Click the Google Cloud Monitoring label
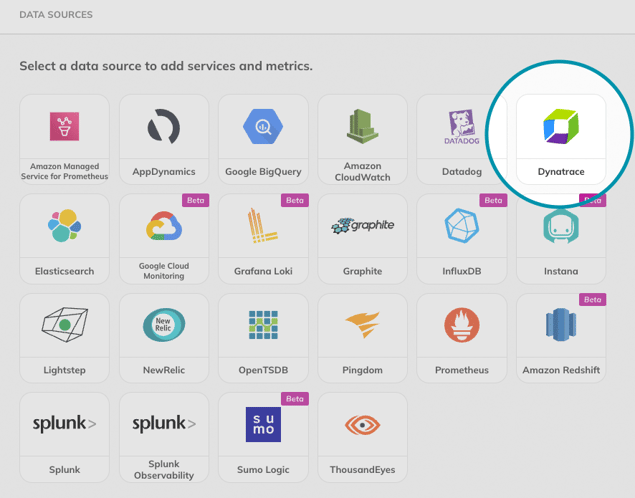The image size is (635, 498). (164, 271)
